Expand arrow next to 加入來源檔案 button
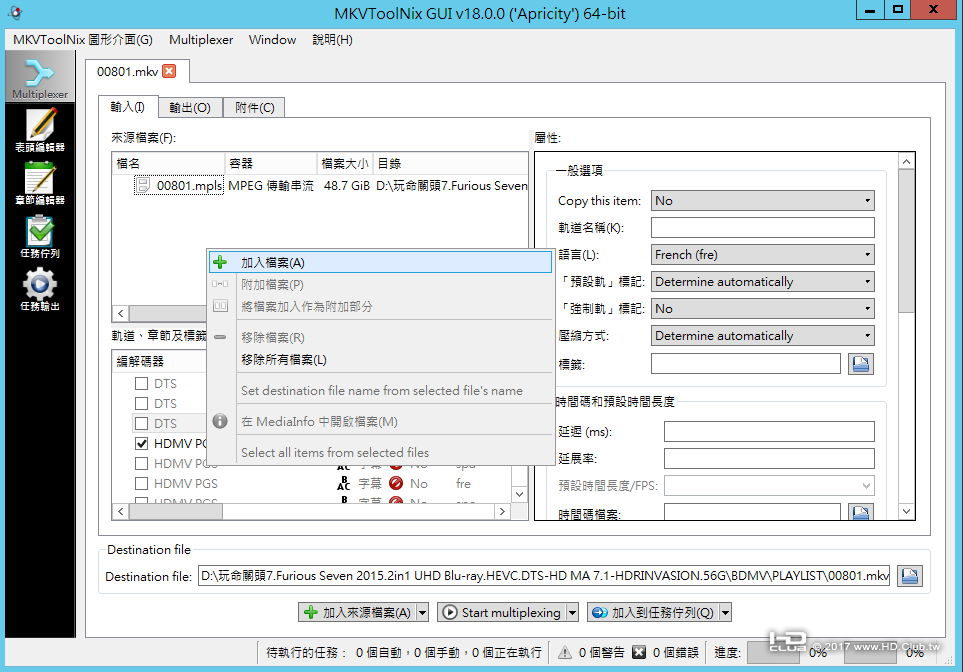 click(423, 612)
